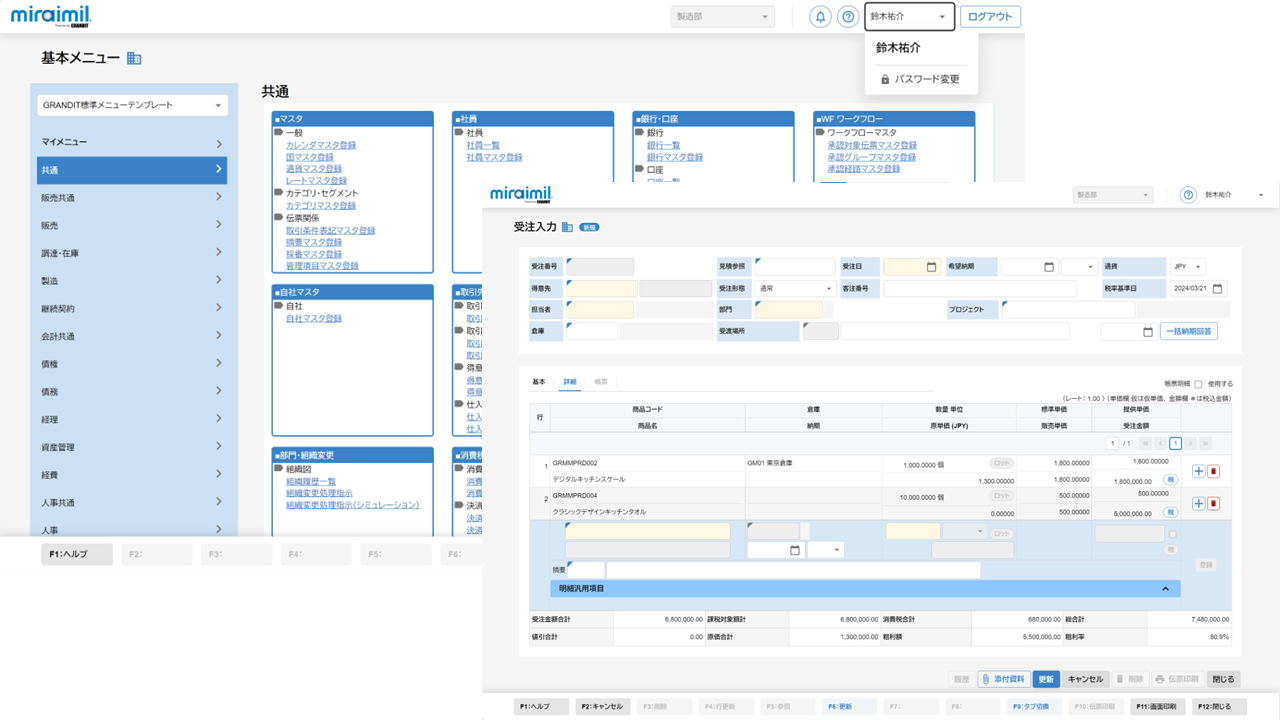The width and height of the screenshot is (1280, 720).
Task: Click F6:更新 function key
Action: pyautogui.click(x=850, y=706)
